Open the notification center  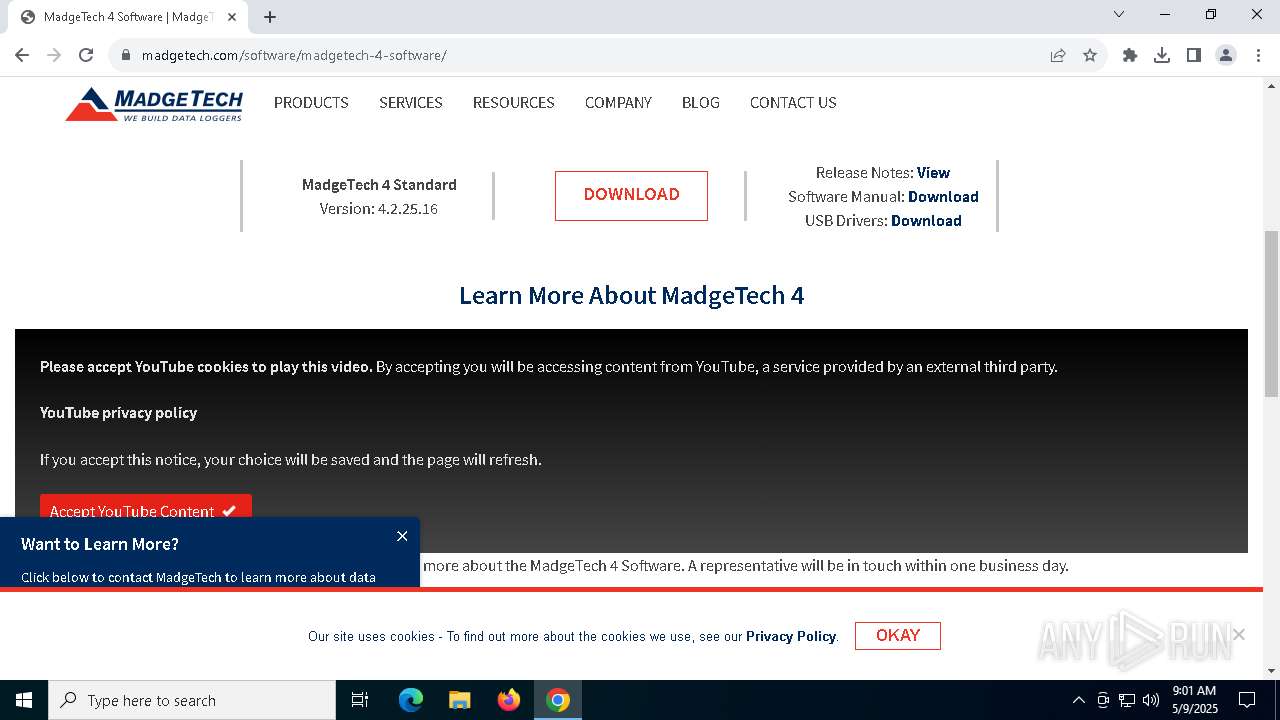(1247, 700)
